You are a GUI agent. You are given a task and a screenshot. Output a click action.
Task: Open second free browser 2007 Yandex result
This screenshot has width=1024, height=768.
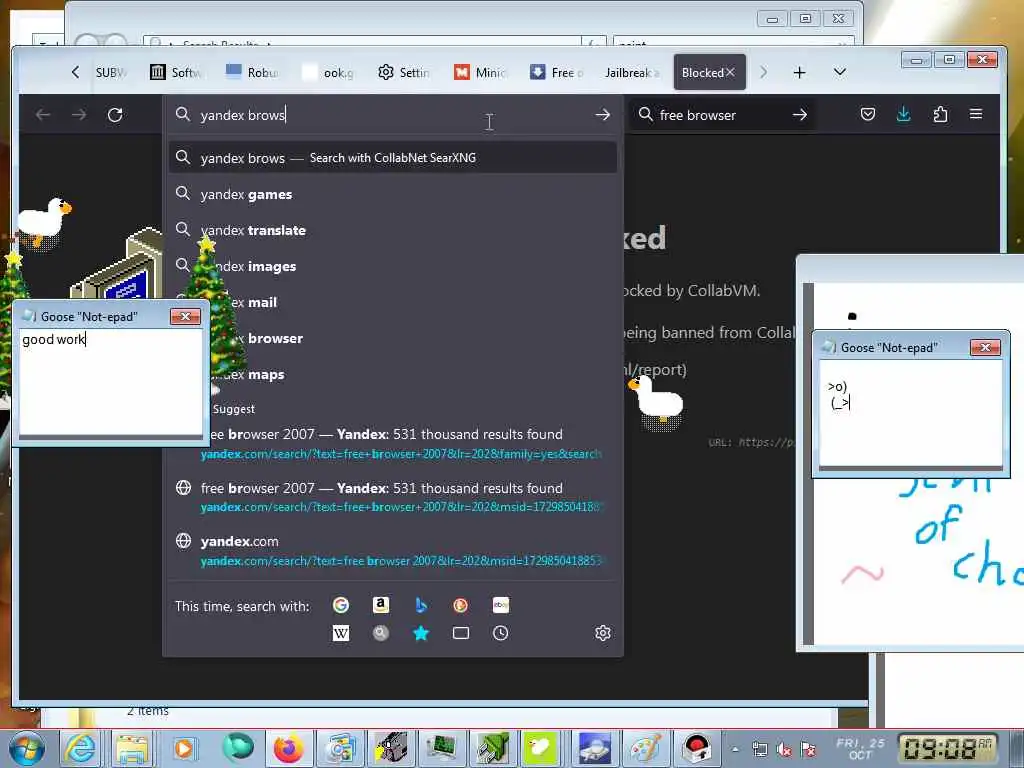[x=392, y=497]
